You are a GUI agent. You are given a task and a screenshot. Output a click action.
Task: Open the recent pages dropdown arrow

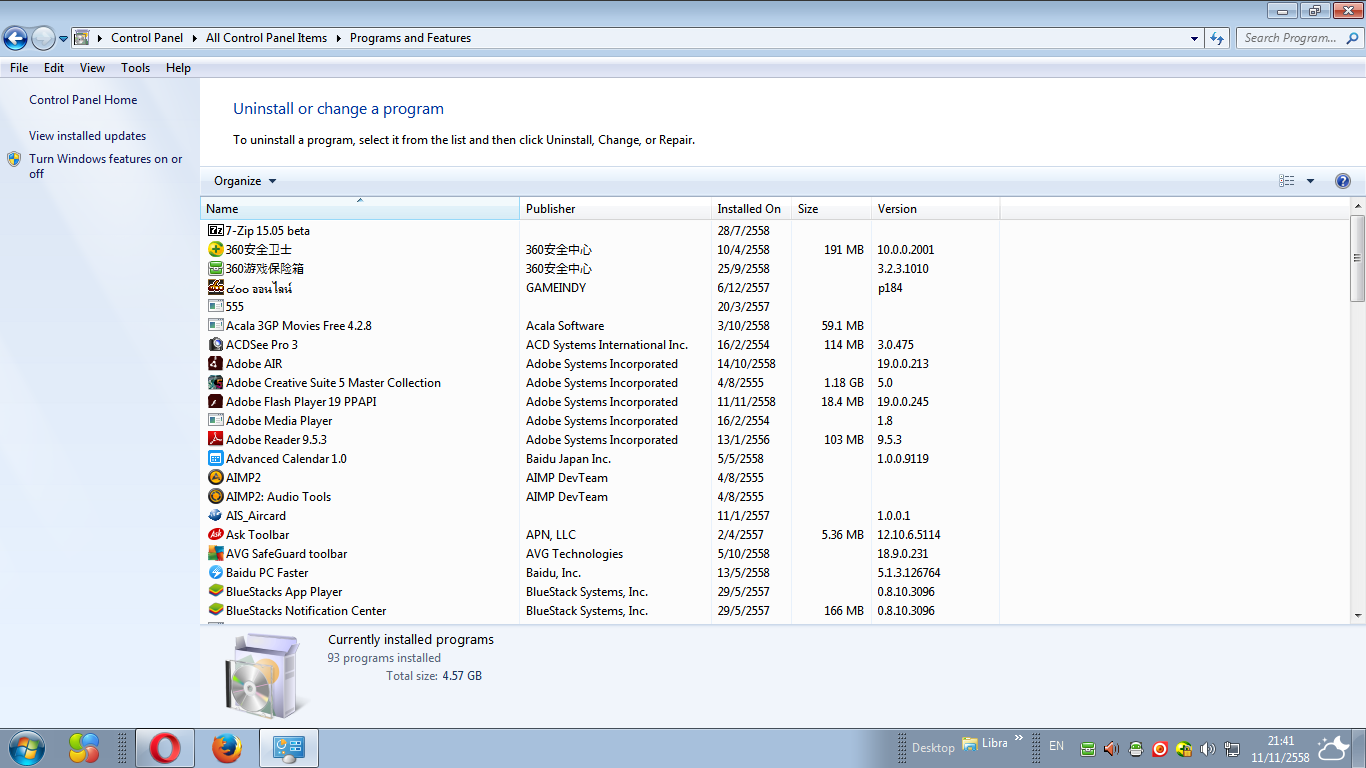(x=63, y=39)
